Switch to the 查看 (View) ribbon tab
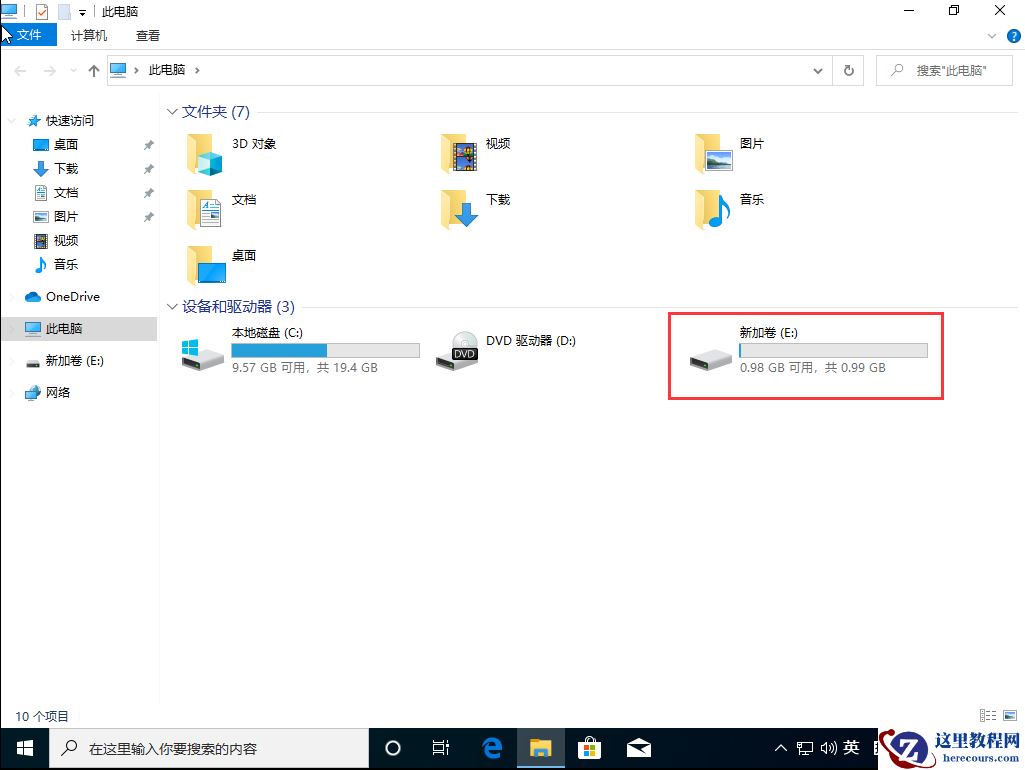Image resolution: width=1025 pixels, height=770 pixels. [x=147, y=35]
